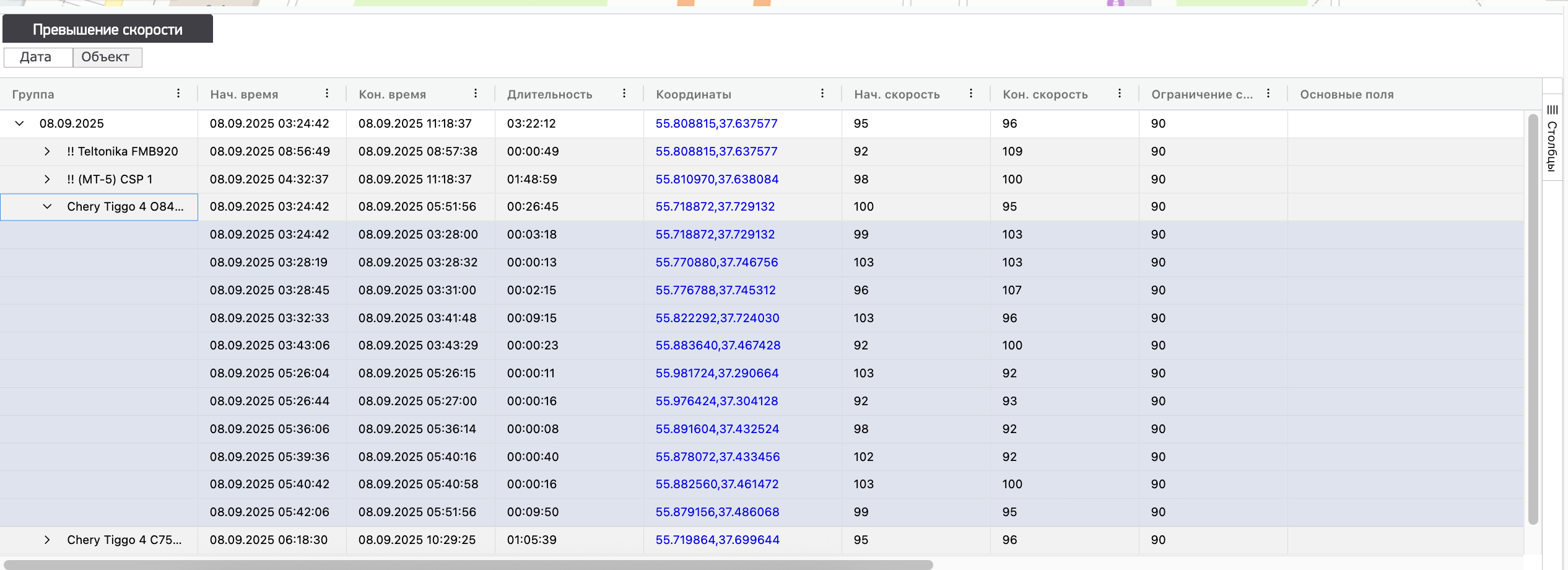Open coordinates link 55.883640,37.467428
Image resolution: width=1568 pixels, height=570 pixels.
(718, 345)
